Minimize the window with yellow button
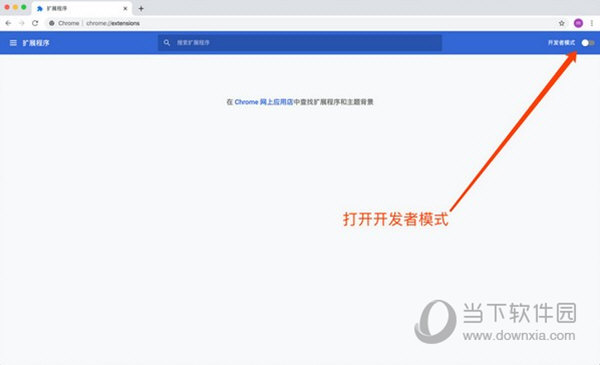The image size is (600, 365). pos(15,7)
